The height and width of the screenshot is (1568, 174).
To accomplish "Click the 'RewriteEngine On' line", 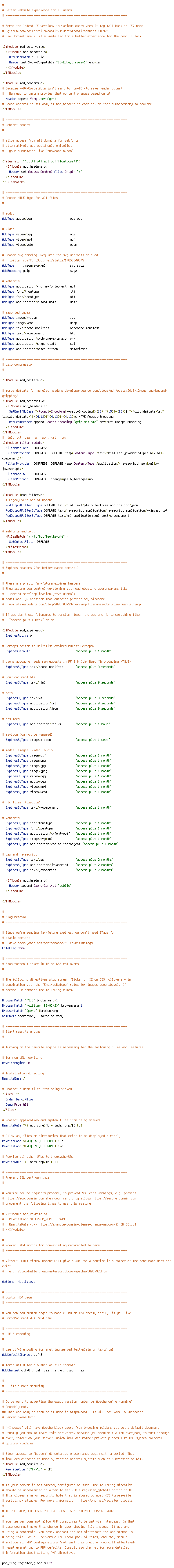I will click(16, 1063).
